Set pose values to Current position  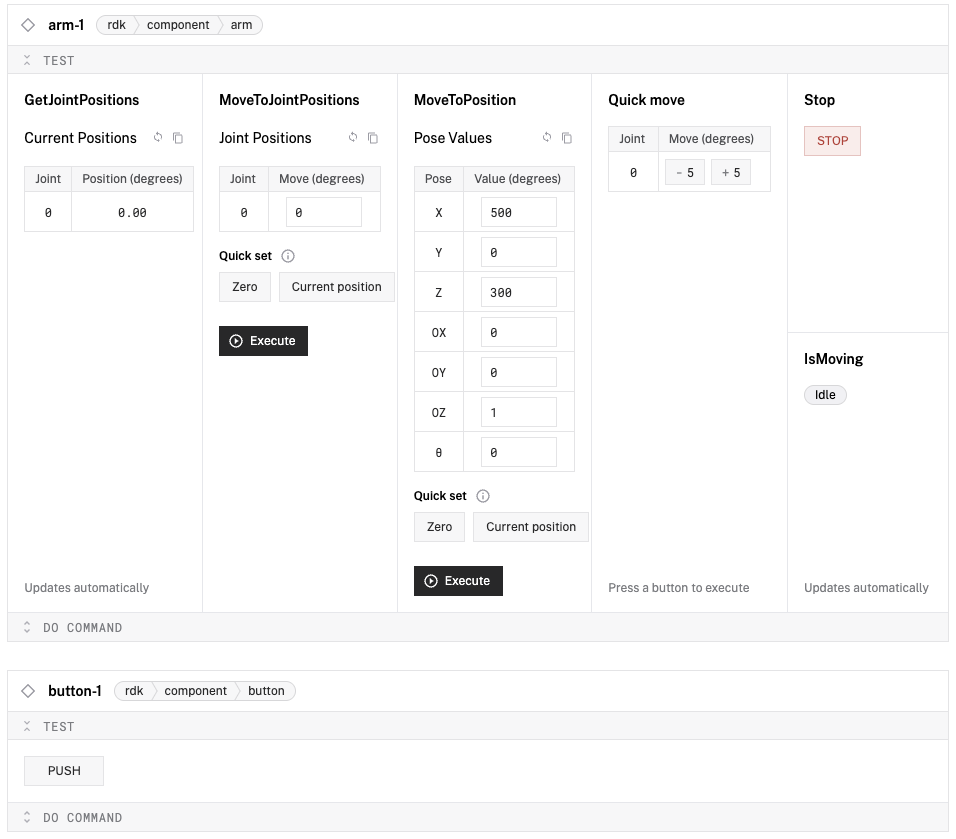coord(530,527)
